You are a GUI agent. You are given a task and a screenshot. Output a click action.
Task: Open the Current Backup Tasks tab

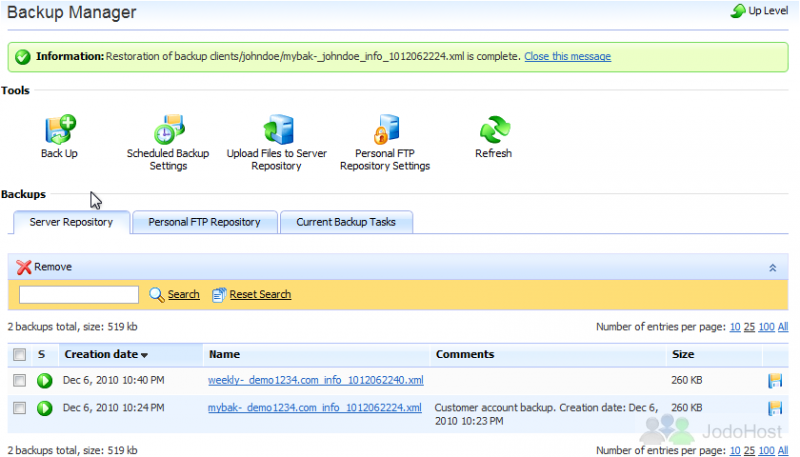346,222
